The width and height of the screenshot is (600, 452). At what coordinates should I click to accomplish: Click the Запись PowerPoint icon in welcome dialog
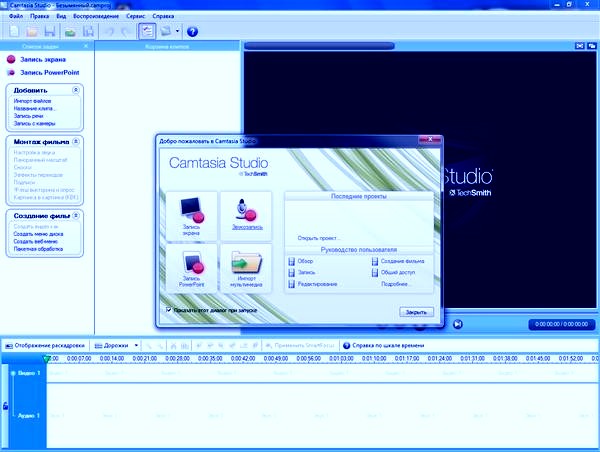coord(190,268)
